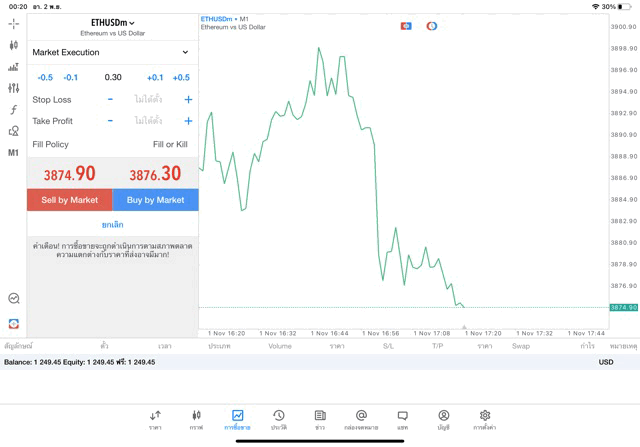Decrease Take Profit with minus button
Screen dimensions: 640x447
110,121
